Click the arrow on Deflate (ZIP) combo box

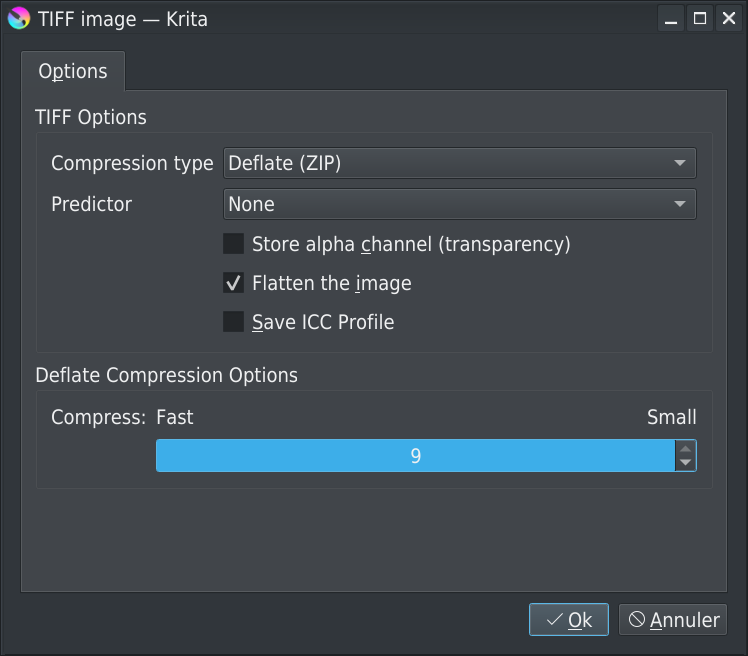(x=680, y=163)
